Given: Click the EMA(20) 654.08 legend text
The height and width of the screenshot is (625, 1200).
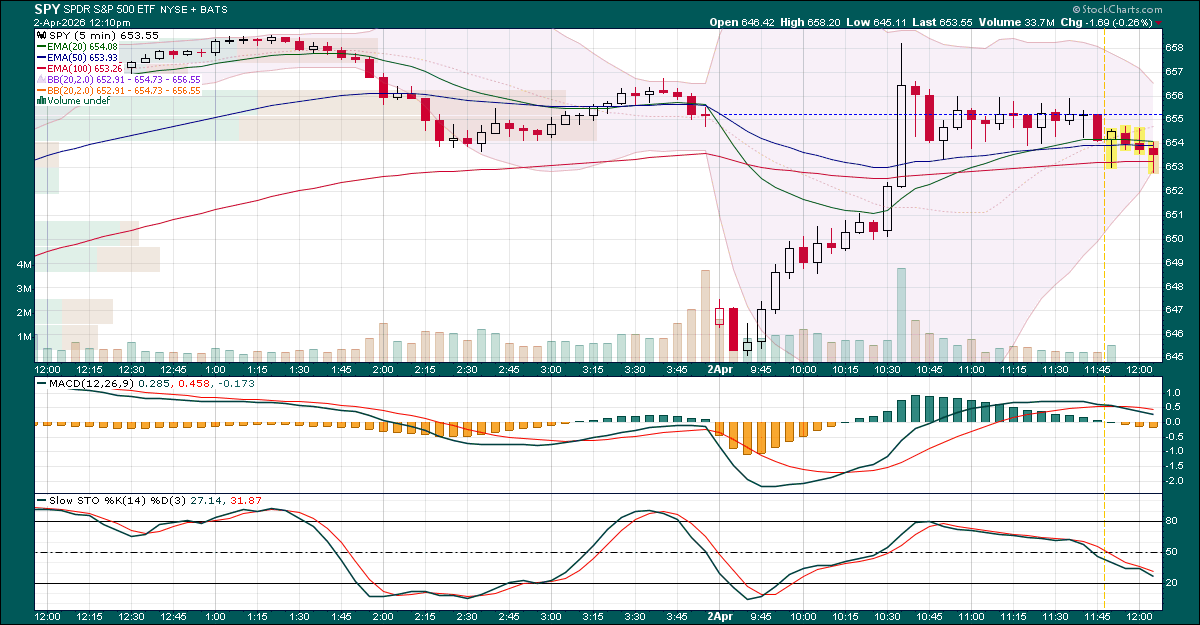Looking at the screenshot, I should point(81,47).
